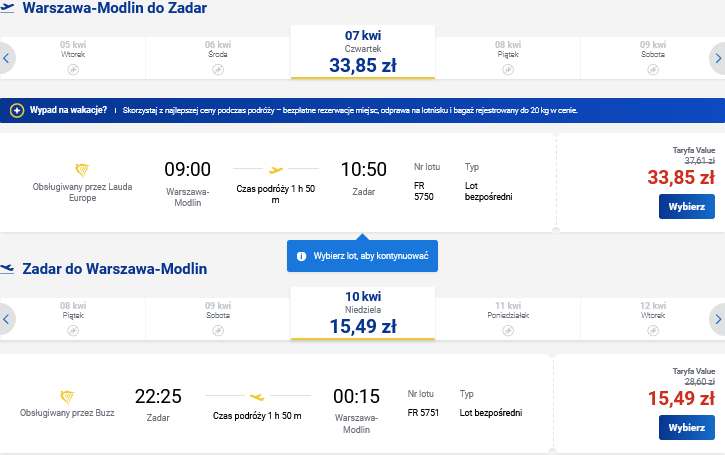Click the departing plane icon next to Warszawa-Modlin do Zadar
The image size is (725, 455).
[x=7, y=8]
